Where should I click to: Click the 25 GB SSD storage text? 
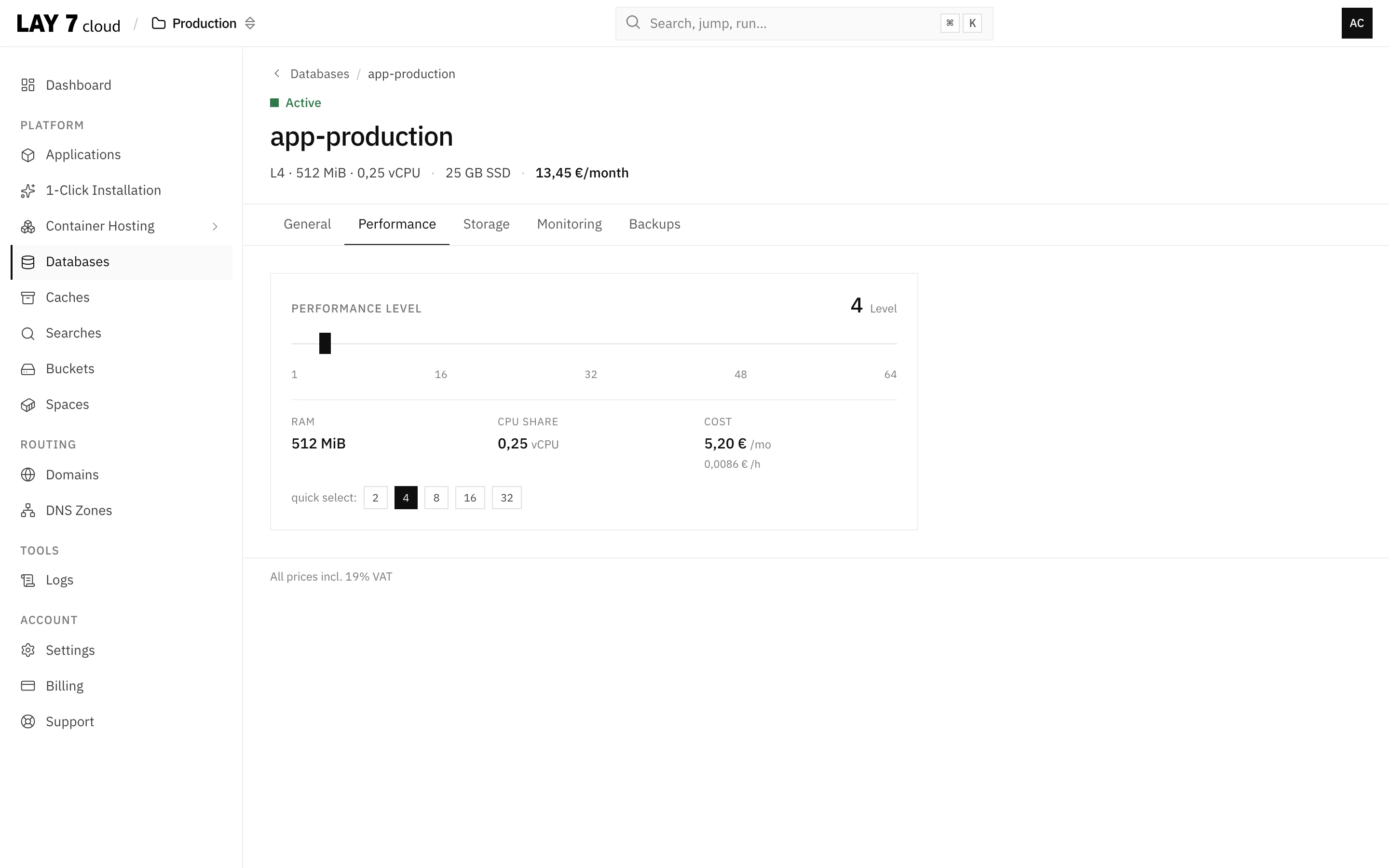(x=477, y=173)
